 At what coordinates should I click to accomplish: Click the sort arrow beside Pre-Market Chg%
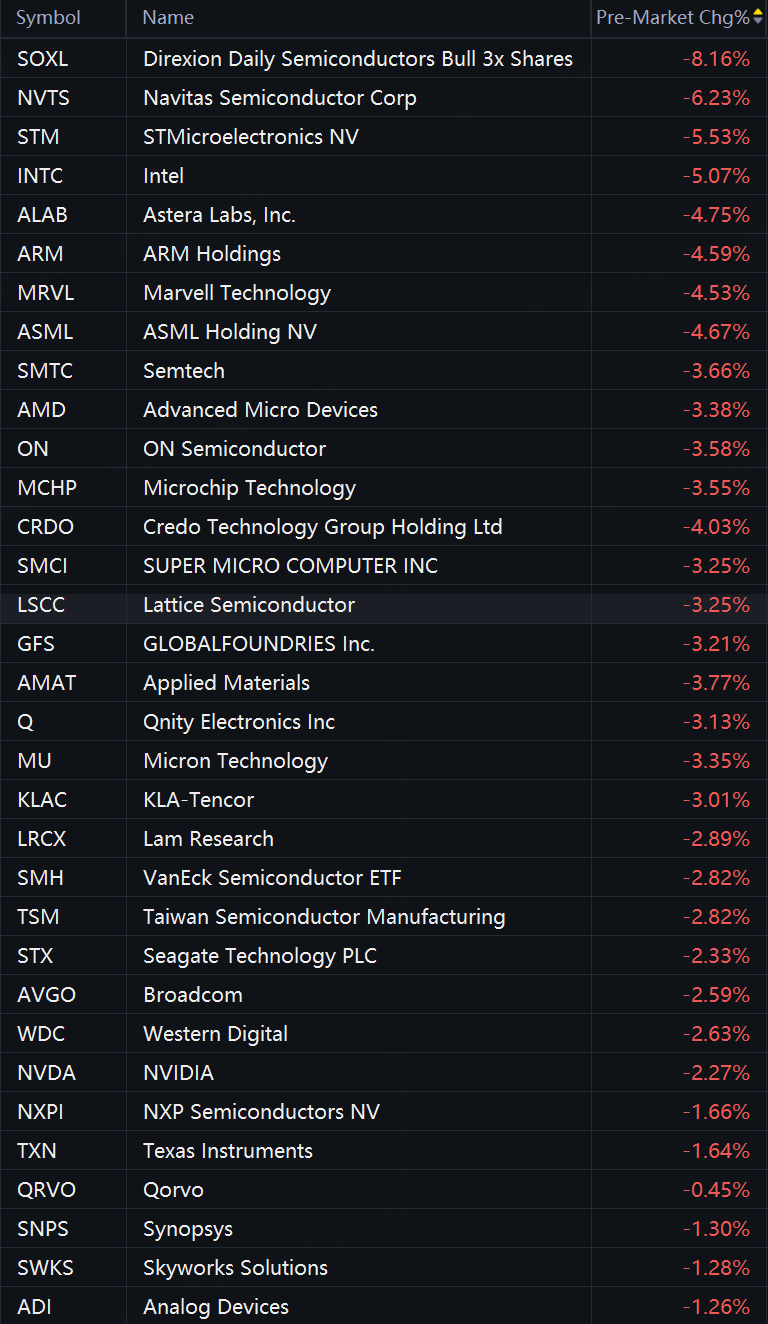tap(757, 17)
